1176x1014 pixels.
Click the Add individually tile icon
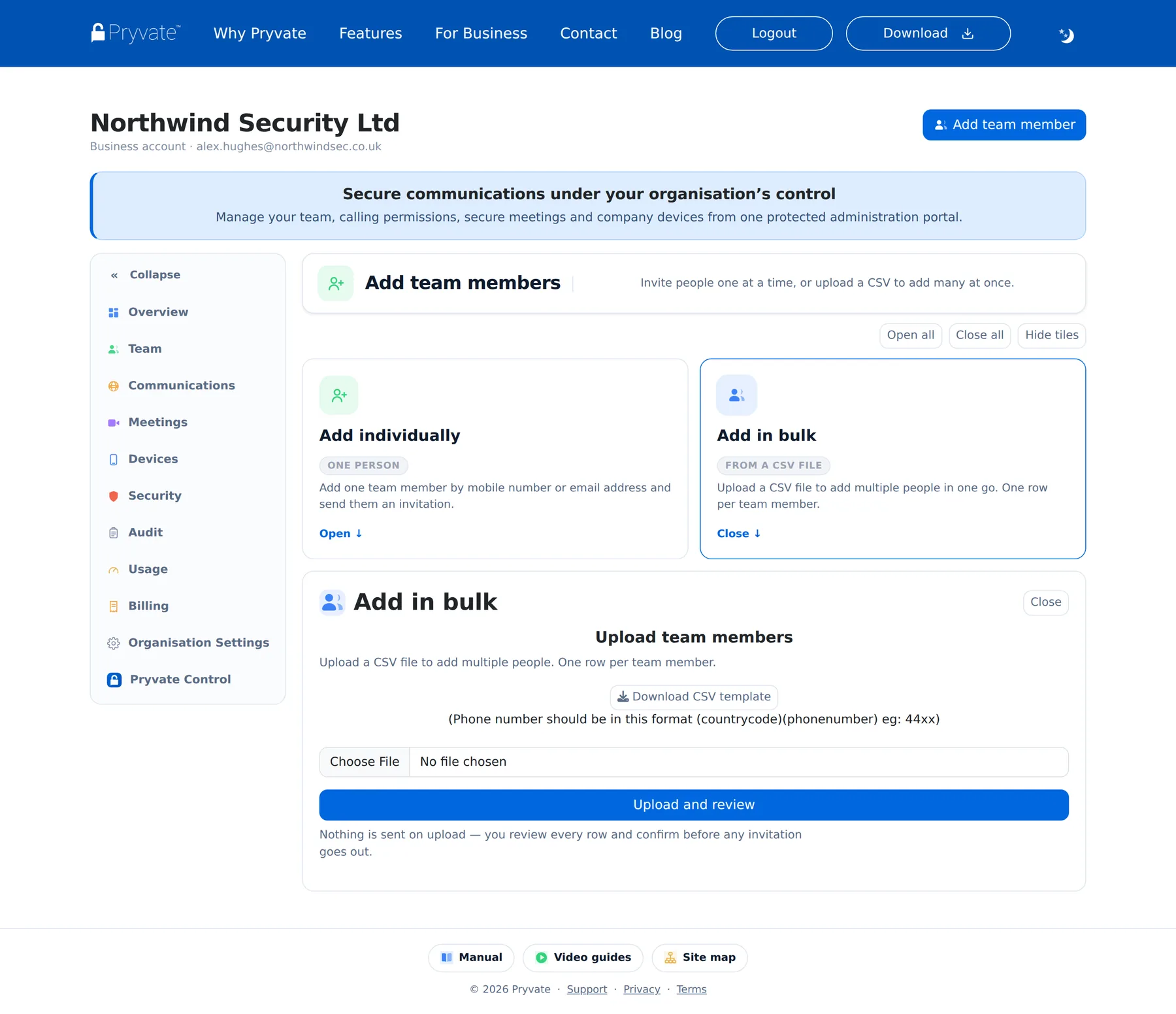click(x=339, y=395)
